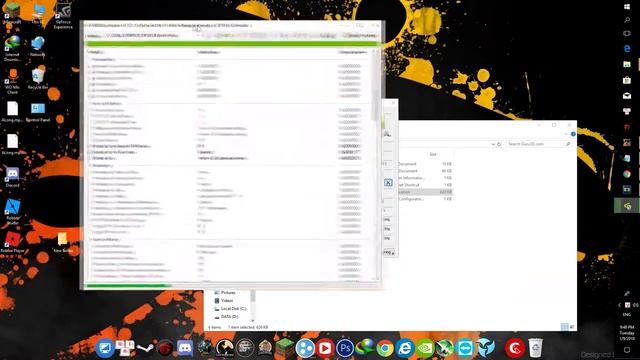Select the 620 KB Application file row
Image resolution: width=640 pixels, height=360 pixels.
tap(425, 192)
